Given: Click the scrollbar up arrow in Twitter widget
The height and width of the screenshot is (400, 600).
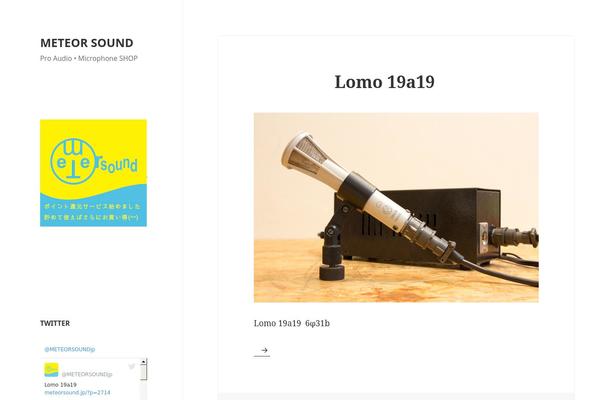Looking at the screenshot, I should point(143,361).
